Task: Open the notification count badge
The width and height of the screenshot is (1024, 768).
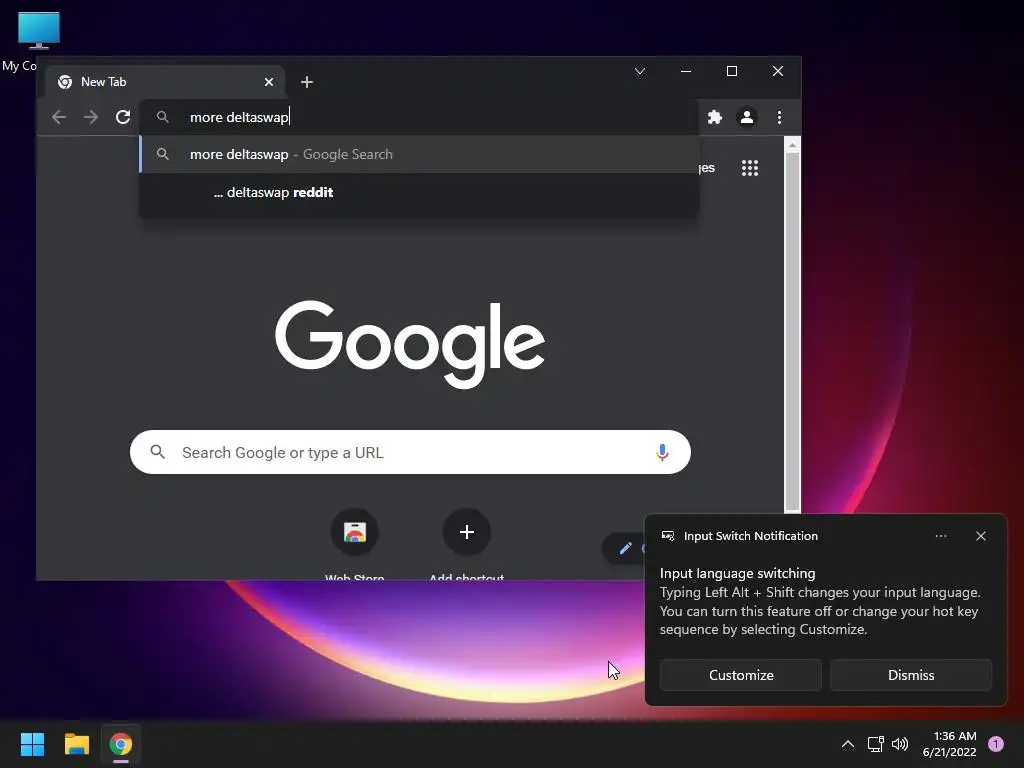Action: [996, 744]
